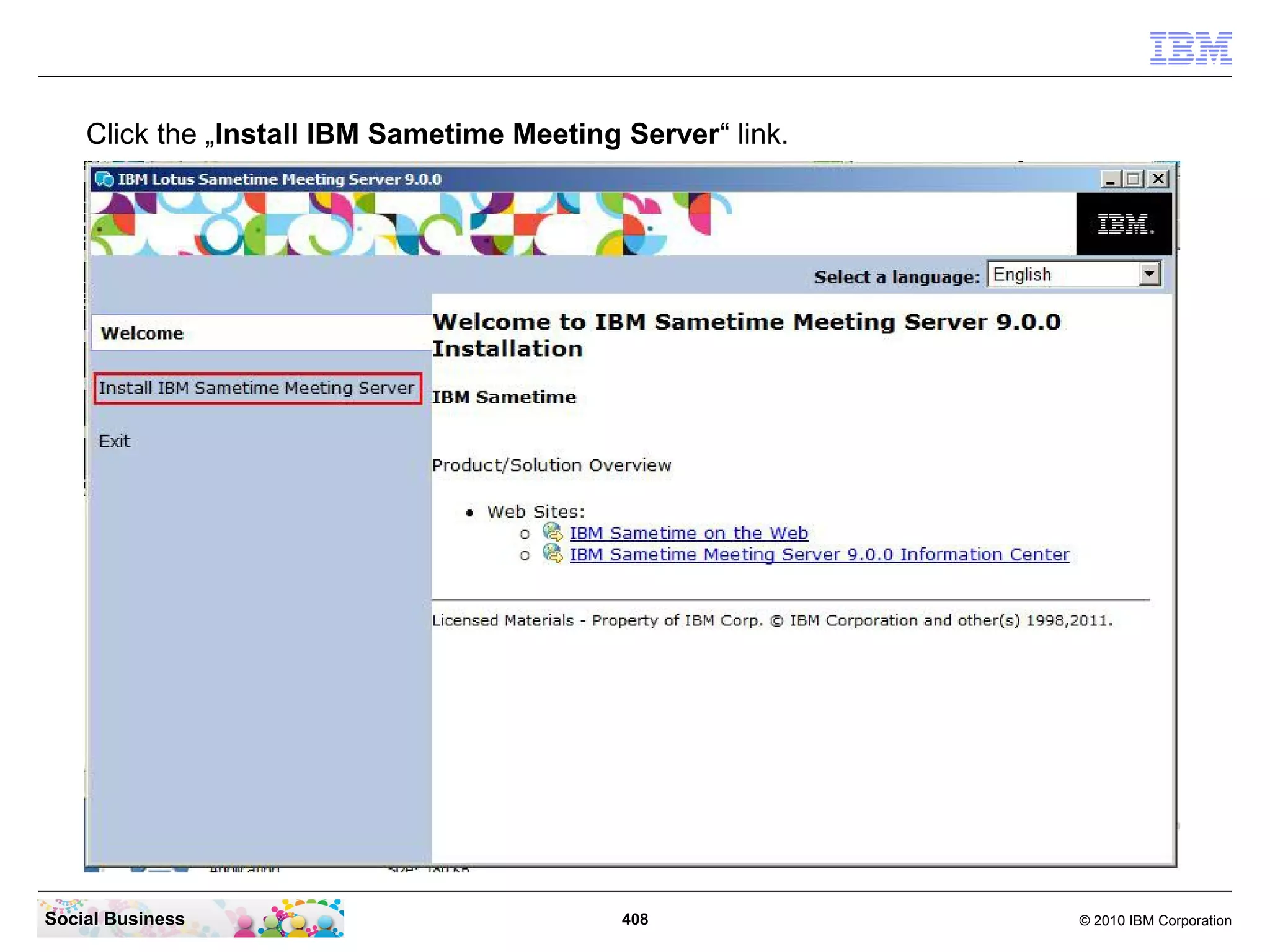Click the 'Select a language:' label
The image size is (1270, 952).
point(897,277)
